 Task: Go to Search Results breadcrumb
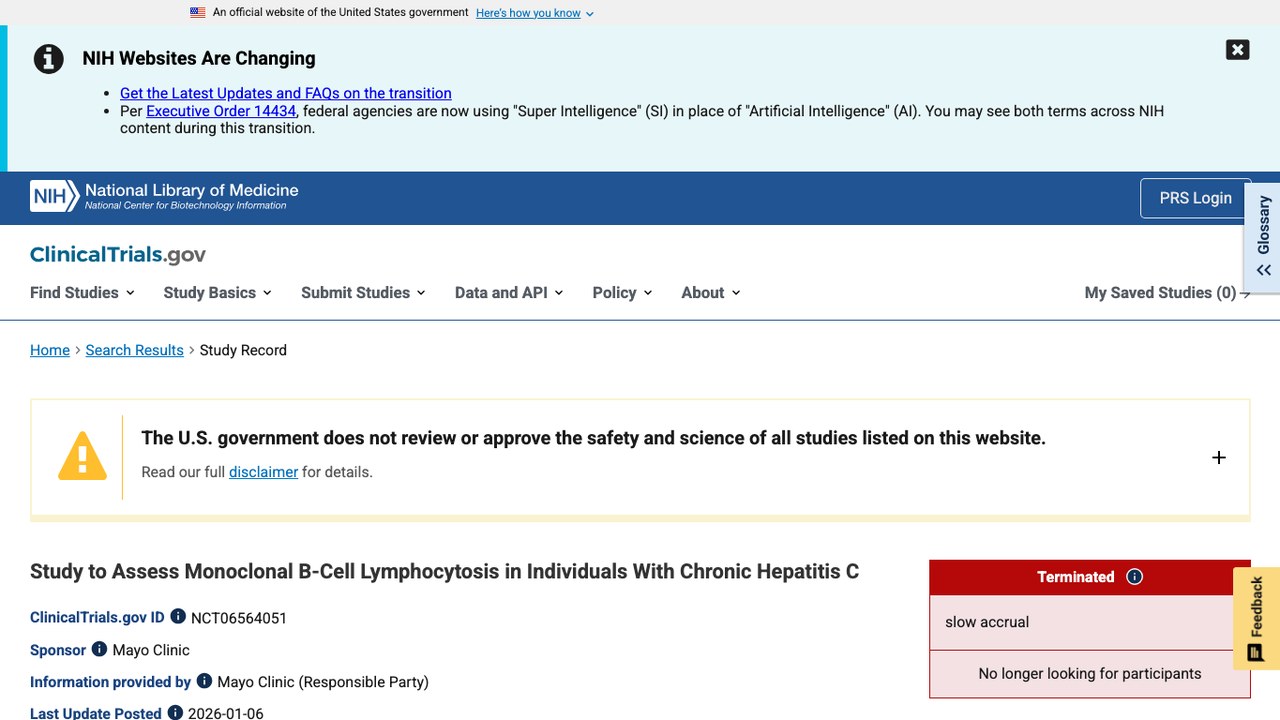[x=134, y=350]
